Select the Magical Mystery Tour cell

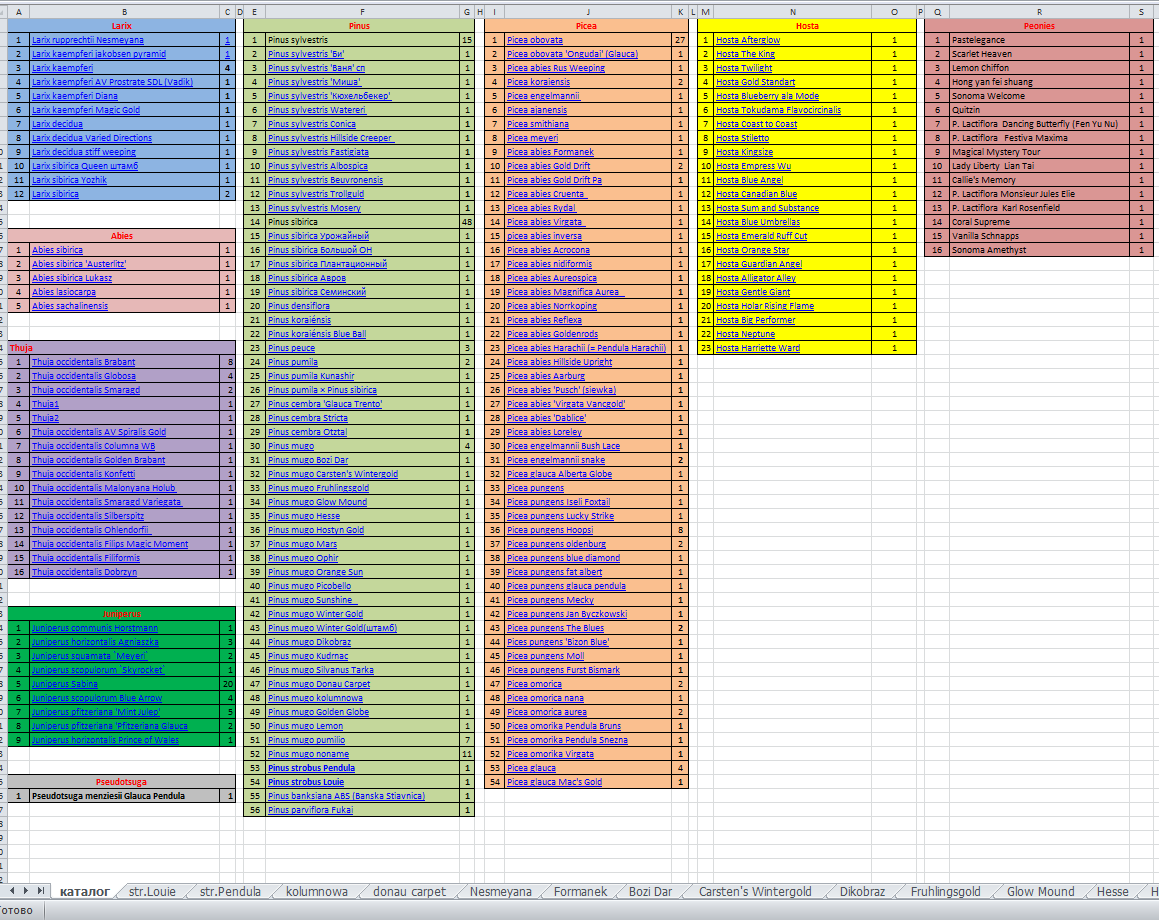1039,152
